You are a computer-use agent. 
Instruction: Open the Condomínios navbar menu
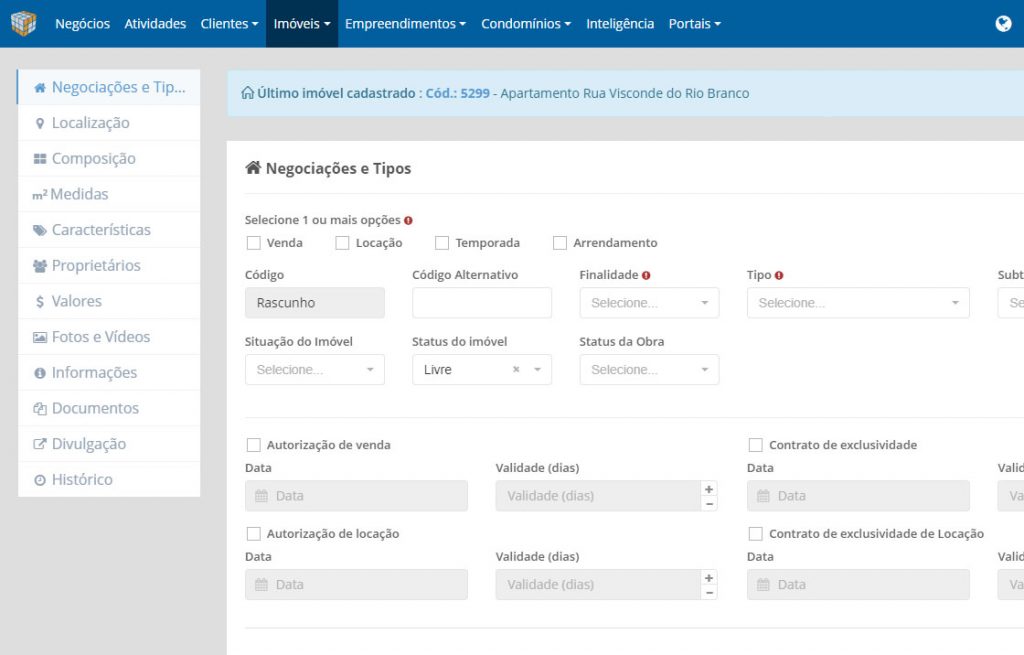pyautogui.click(x=526, y=24)
